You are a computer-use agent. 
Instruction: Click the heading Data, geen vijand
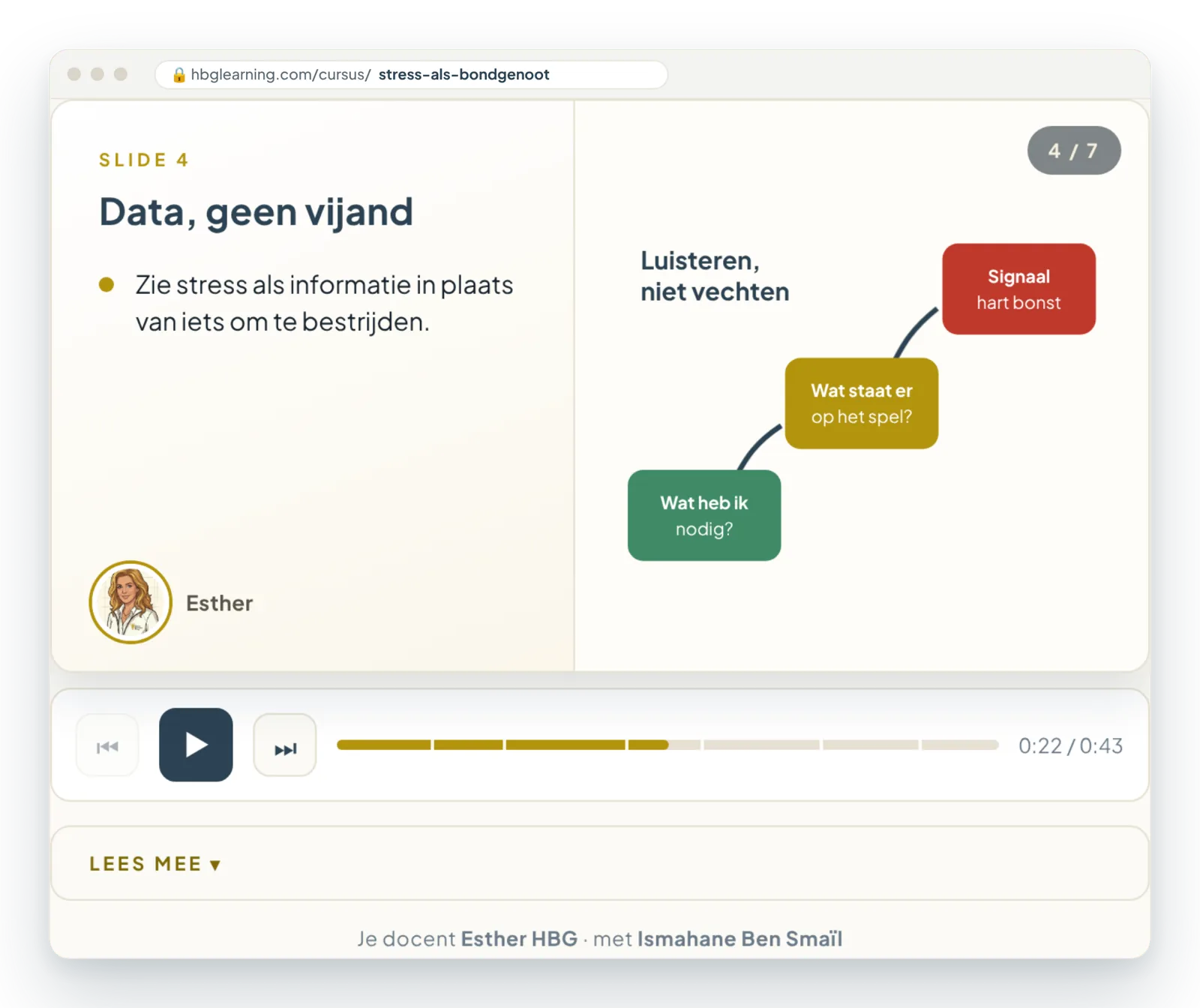point(256,212)
